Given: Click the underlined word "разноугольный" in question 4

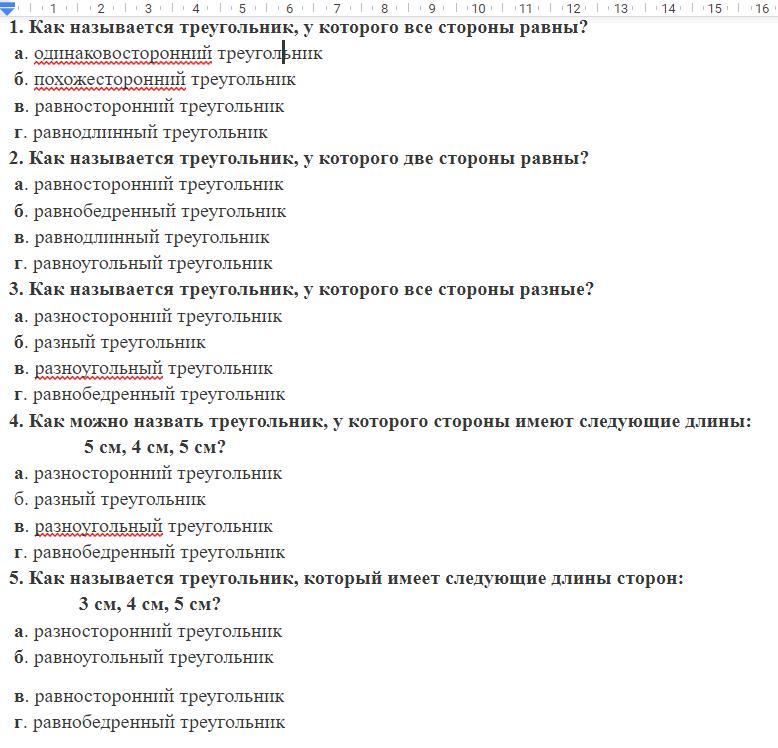Looking at the screenshot, I should click(x=98, y=526).
